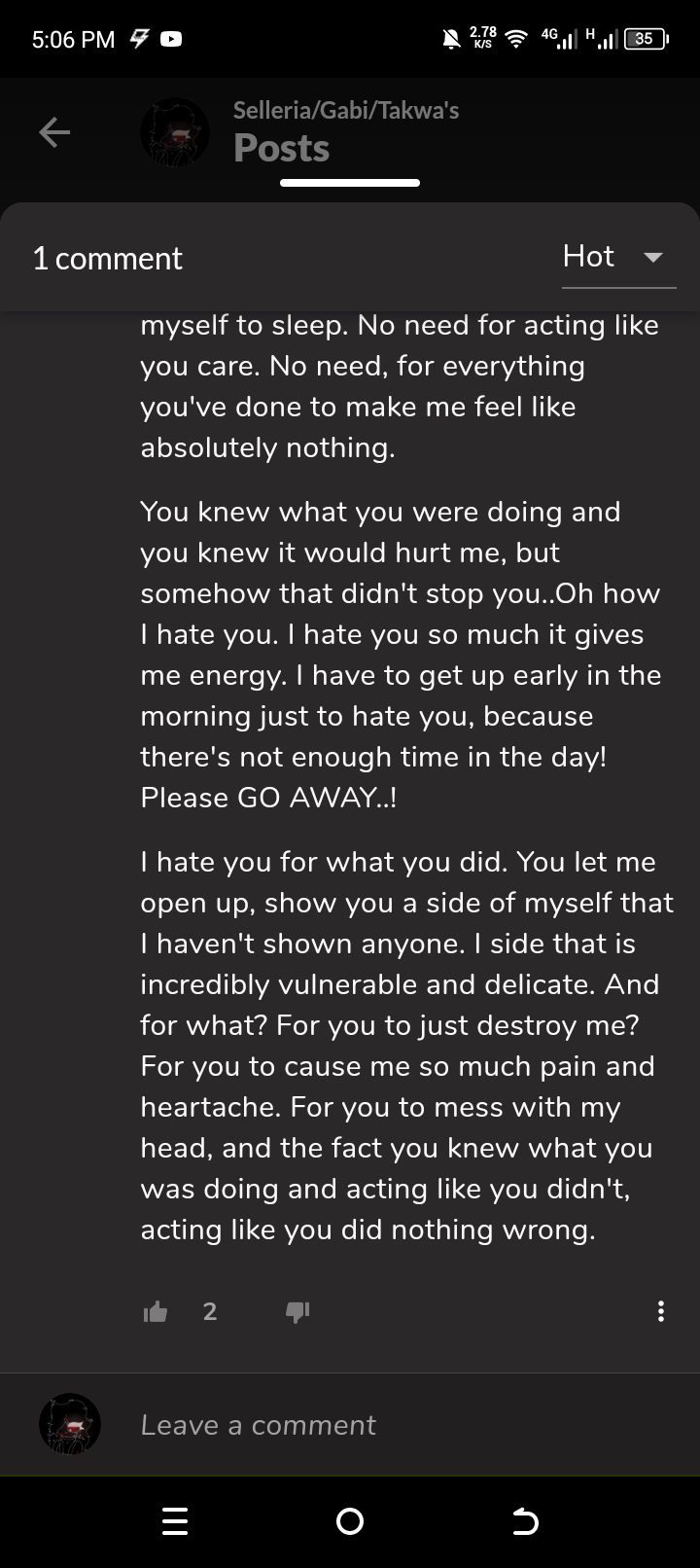The width and height of the screenshot is (700, 1568).
Task: Tap the battery indicator in status bar
Action: (647, 39)
